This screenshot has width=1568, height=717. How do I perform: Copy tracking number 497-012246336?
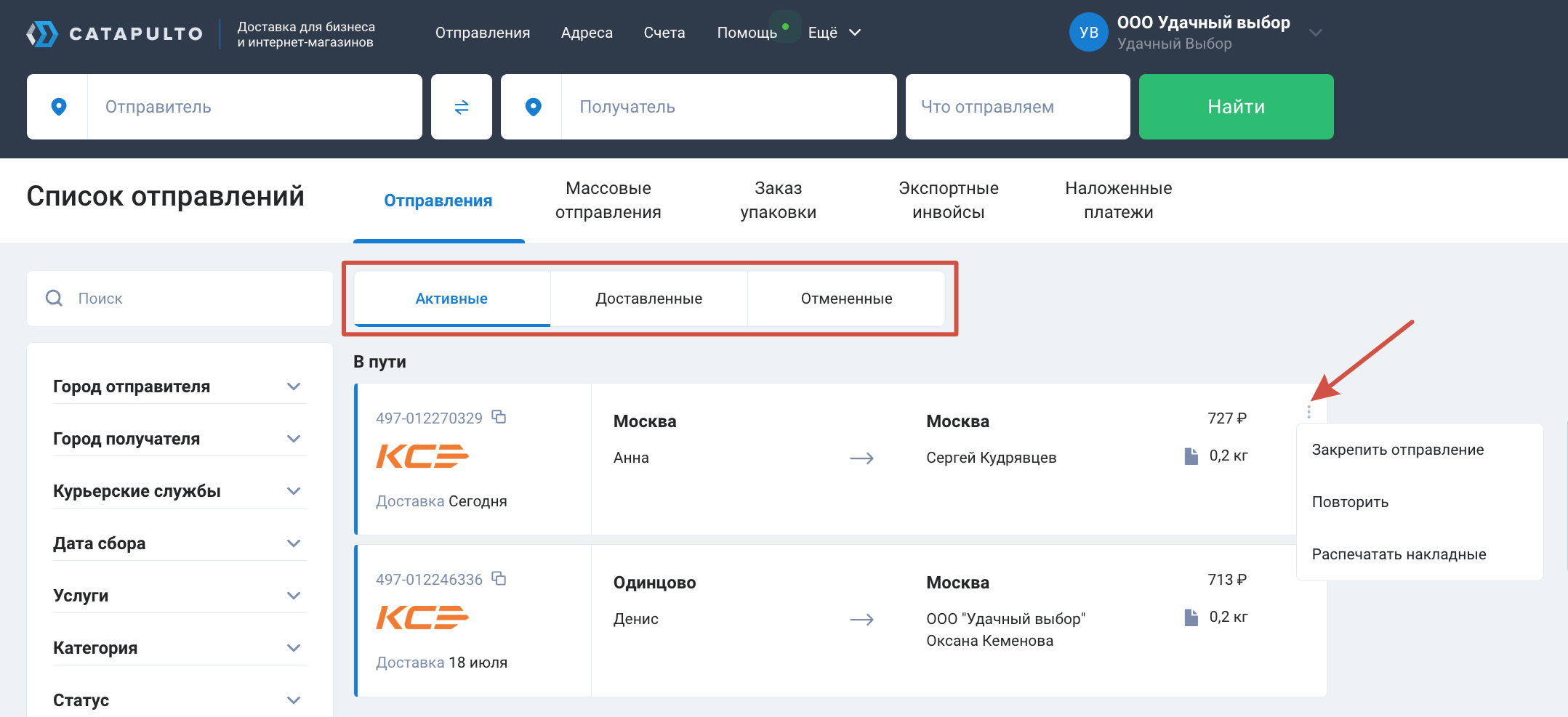pos(499,578)
